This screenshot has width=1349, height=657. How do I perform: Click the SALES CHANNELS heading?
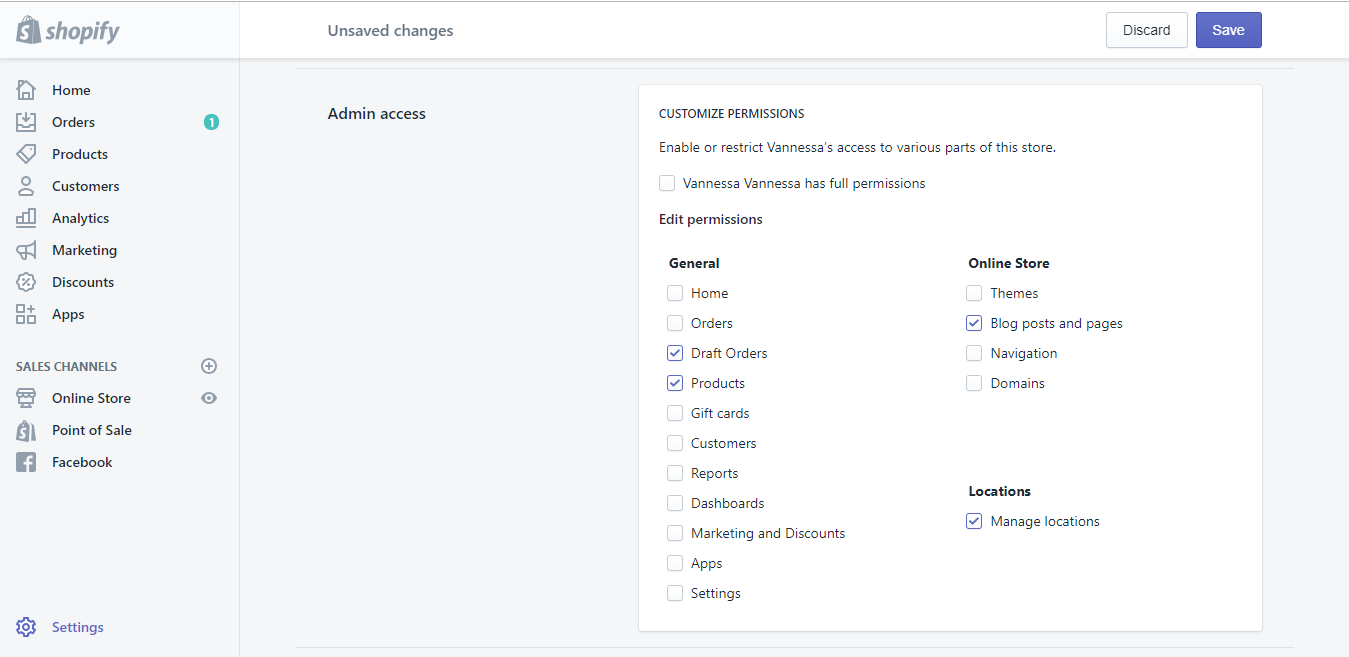coord(66,366)
